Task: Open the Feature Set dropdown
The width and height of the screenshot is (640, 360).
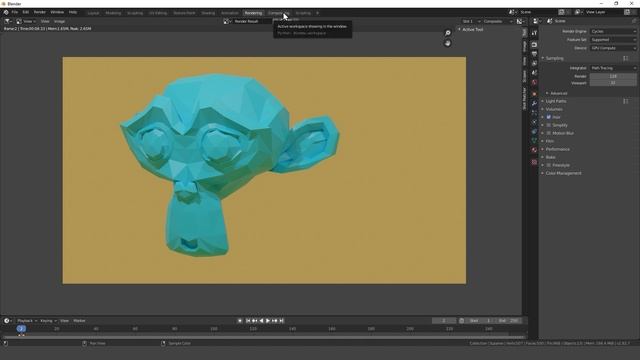Action: pos(613,40)
